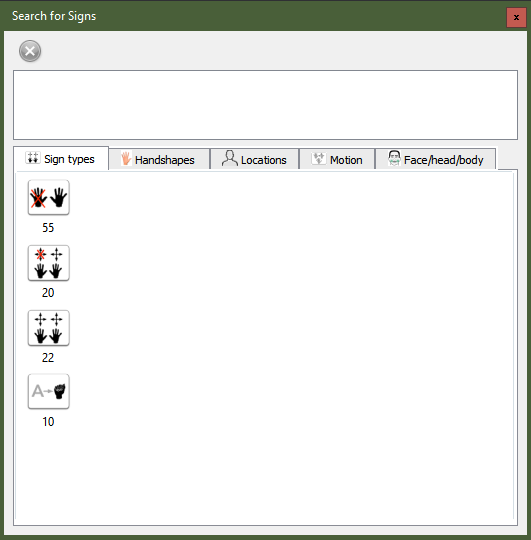The image size is (531, 540).
Task: Open the Locations tab
Action: [x=255, y=159]
